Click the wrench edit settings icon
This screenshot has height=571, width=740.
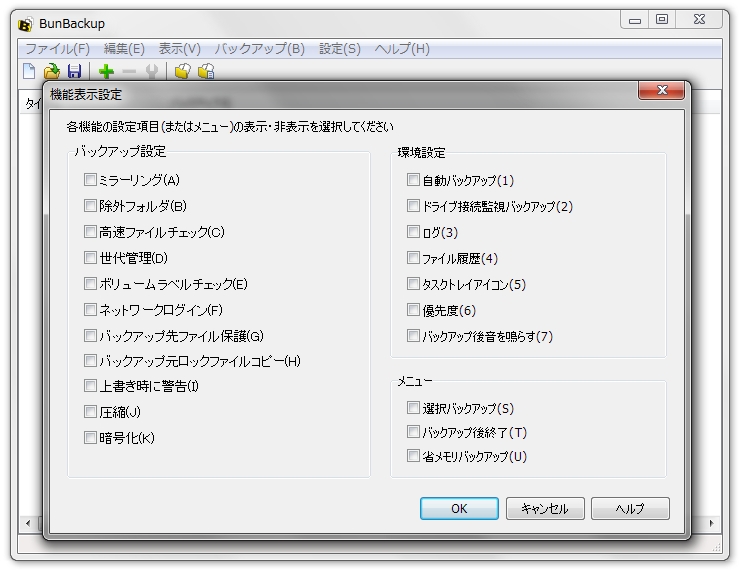coord(151,71)
